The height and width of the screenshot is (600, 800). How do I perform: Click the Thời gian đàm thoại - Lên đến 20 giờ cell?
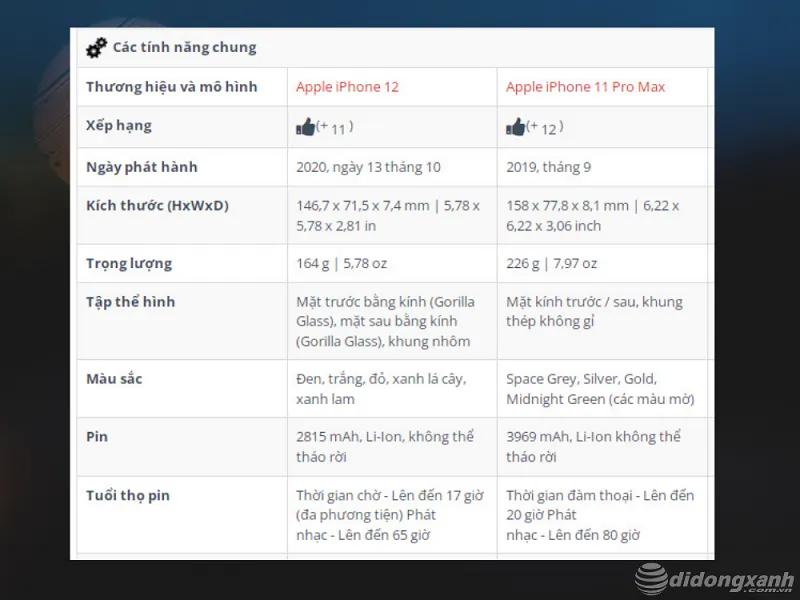tap(600, 515)
